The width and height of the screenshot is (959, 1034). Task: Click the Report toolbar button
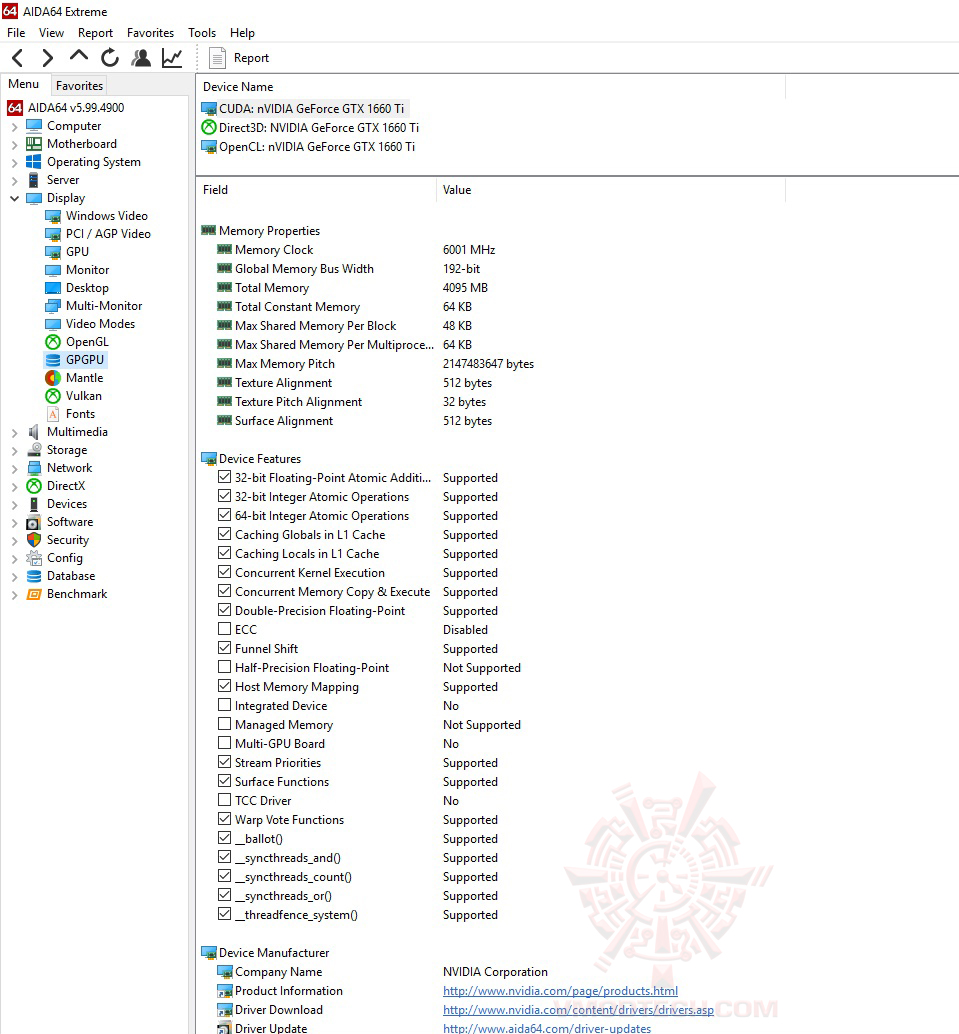239,58
